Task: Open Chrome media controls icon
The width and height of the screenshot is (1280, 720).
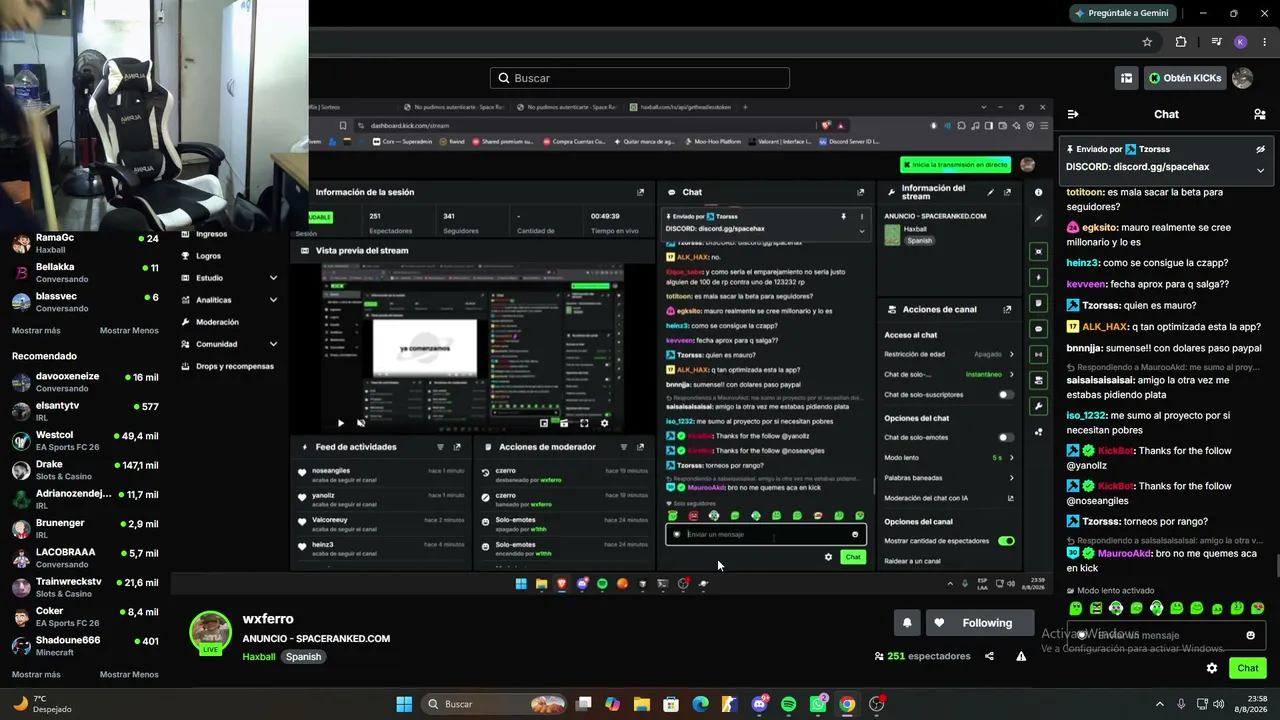Action: [x=1216, y=42]
